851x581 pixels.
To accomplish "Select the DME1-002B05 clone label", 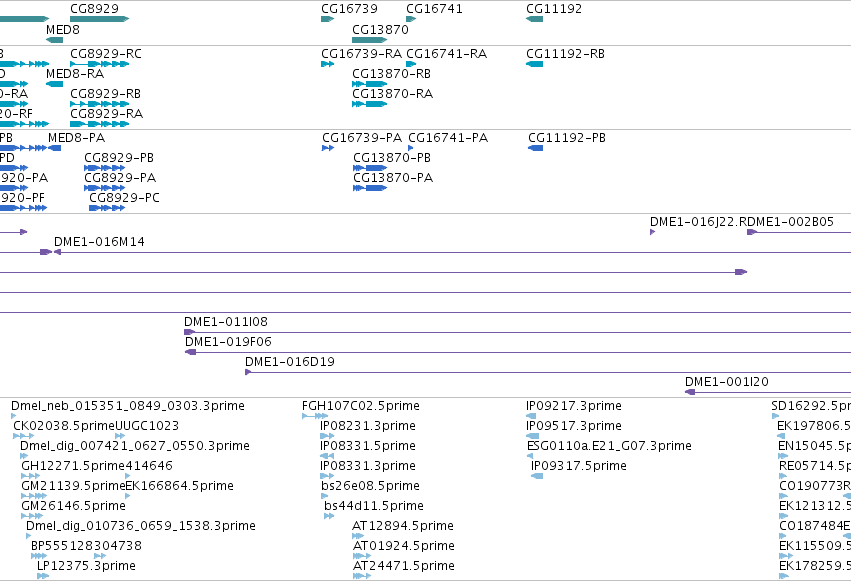I will (790, 222).
